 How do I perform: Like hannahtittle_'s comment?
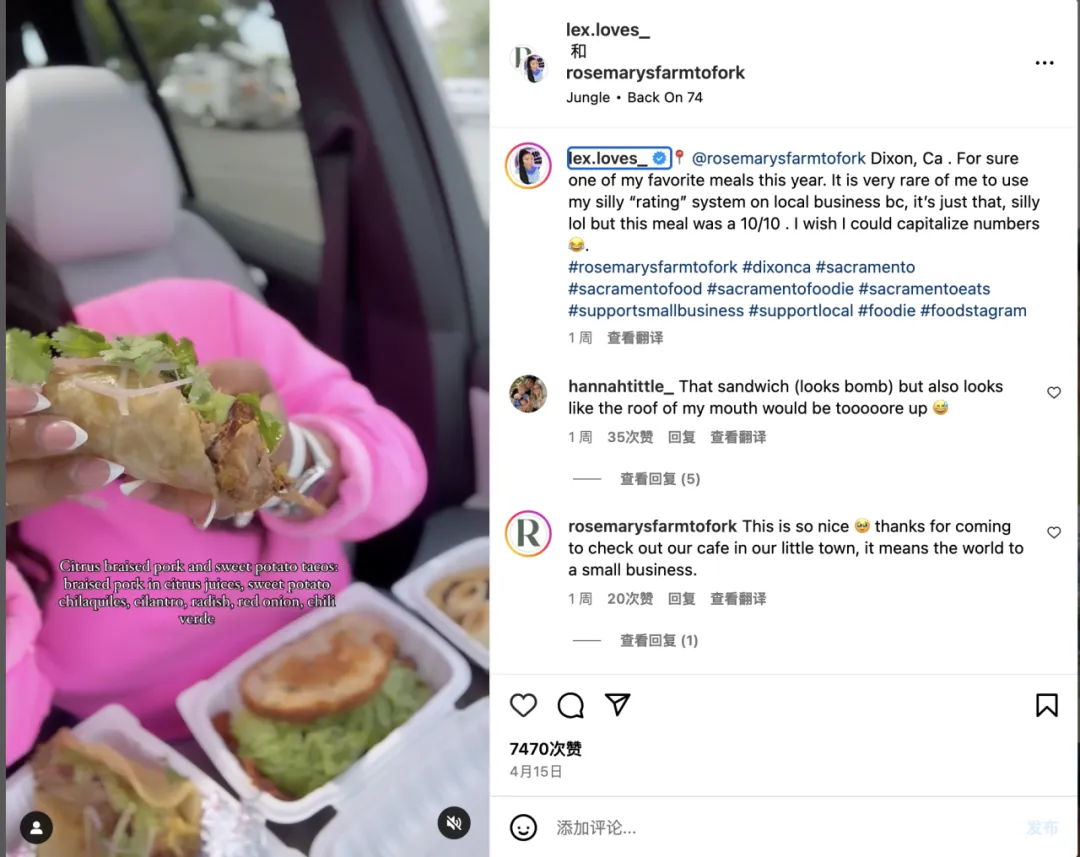pyautogui.click(x=1054, y=392)
